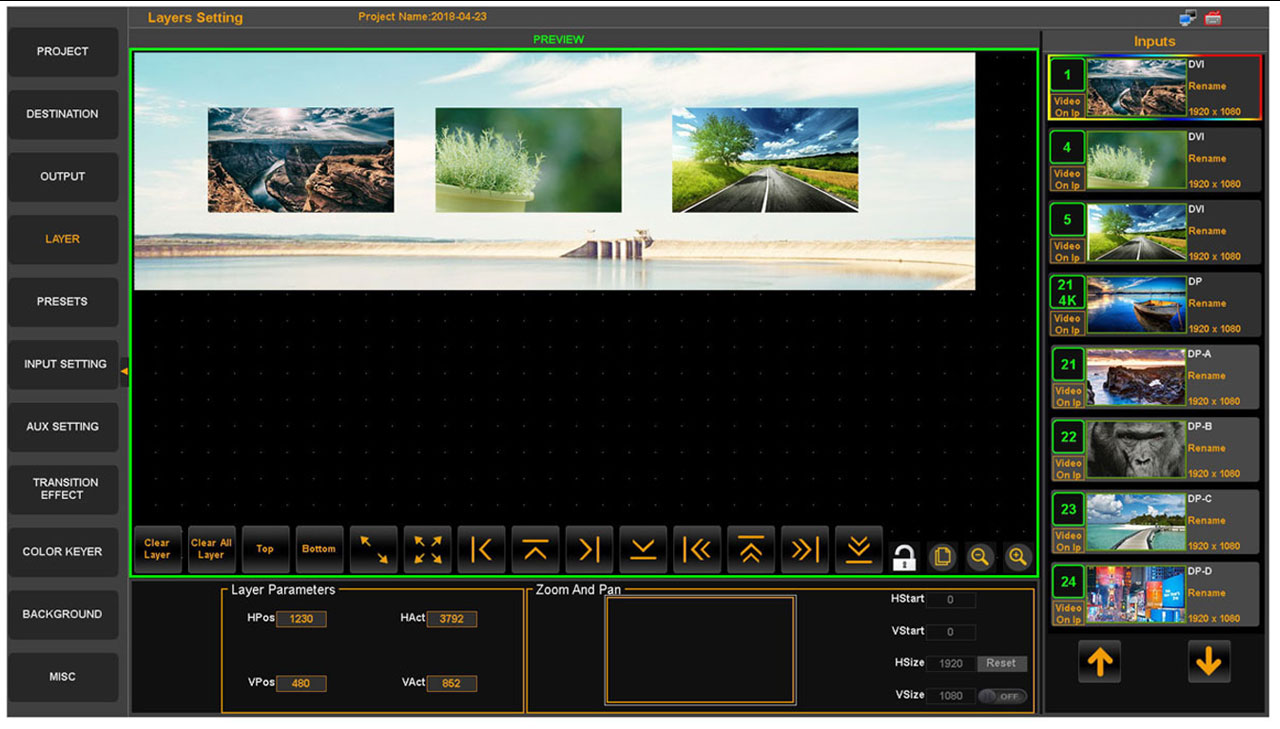This screenshot has width=1280, height=729.
Task: Toggle Video On Ip for input 1
Action: 1067,107
